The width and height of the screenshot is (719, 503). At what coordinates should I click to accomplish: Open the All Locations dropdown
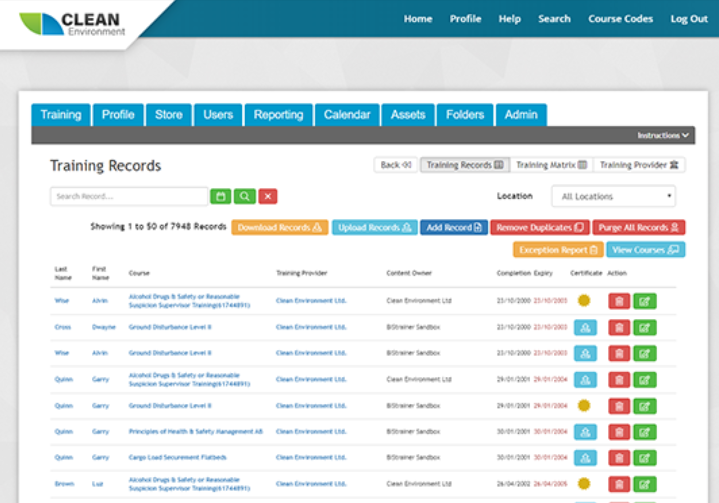(614, 196)
